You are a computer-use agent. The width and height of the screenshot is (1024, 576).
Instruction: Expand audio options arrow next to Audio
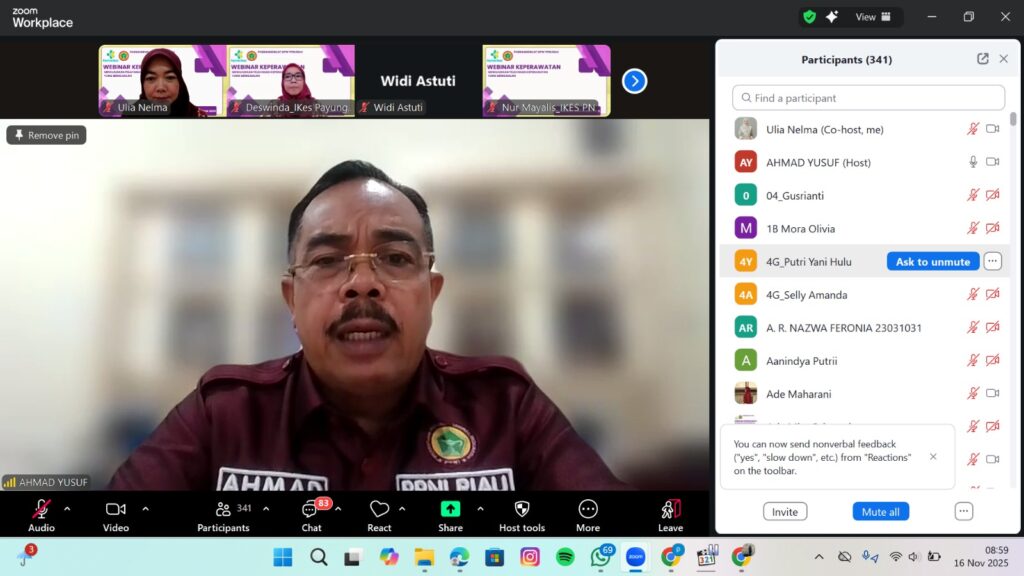click(67, 509)
